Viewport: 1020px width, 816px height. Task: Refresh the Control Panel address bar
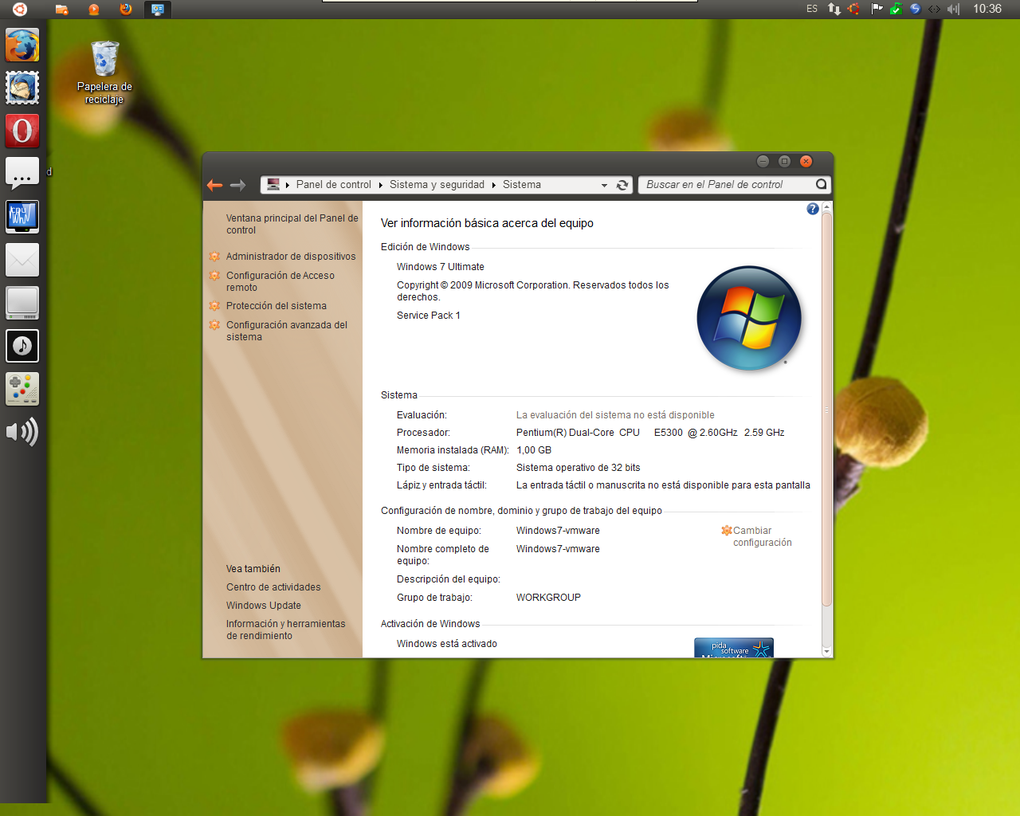pos(623,185)
